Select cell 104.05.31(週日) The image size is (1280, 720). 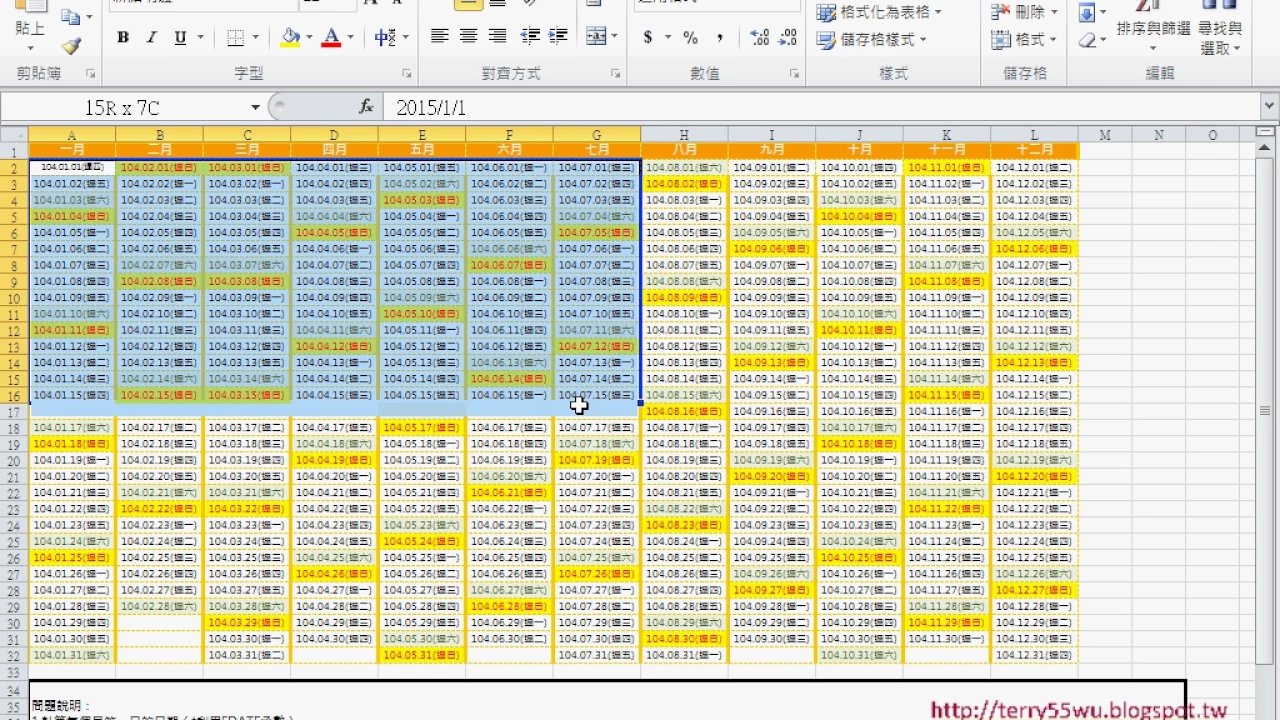pos(422,655)
